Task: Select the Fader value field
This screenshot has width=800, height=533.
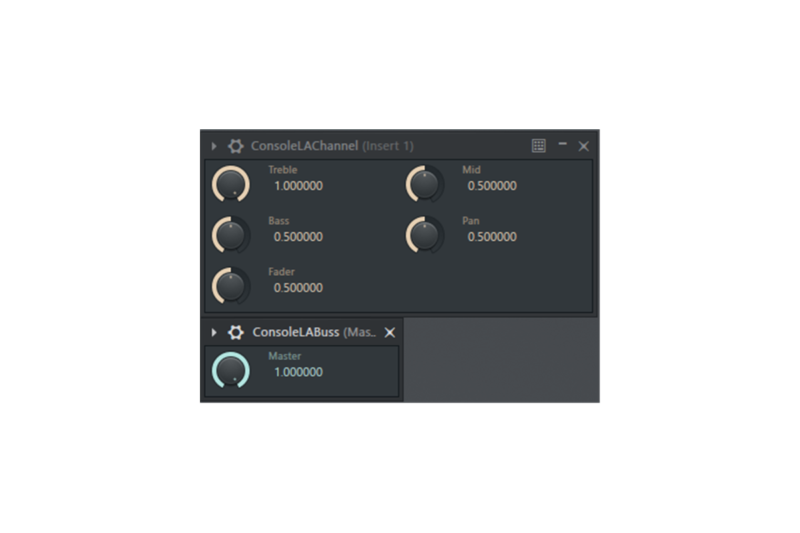Action: click(298, 288)
